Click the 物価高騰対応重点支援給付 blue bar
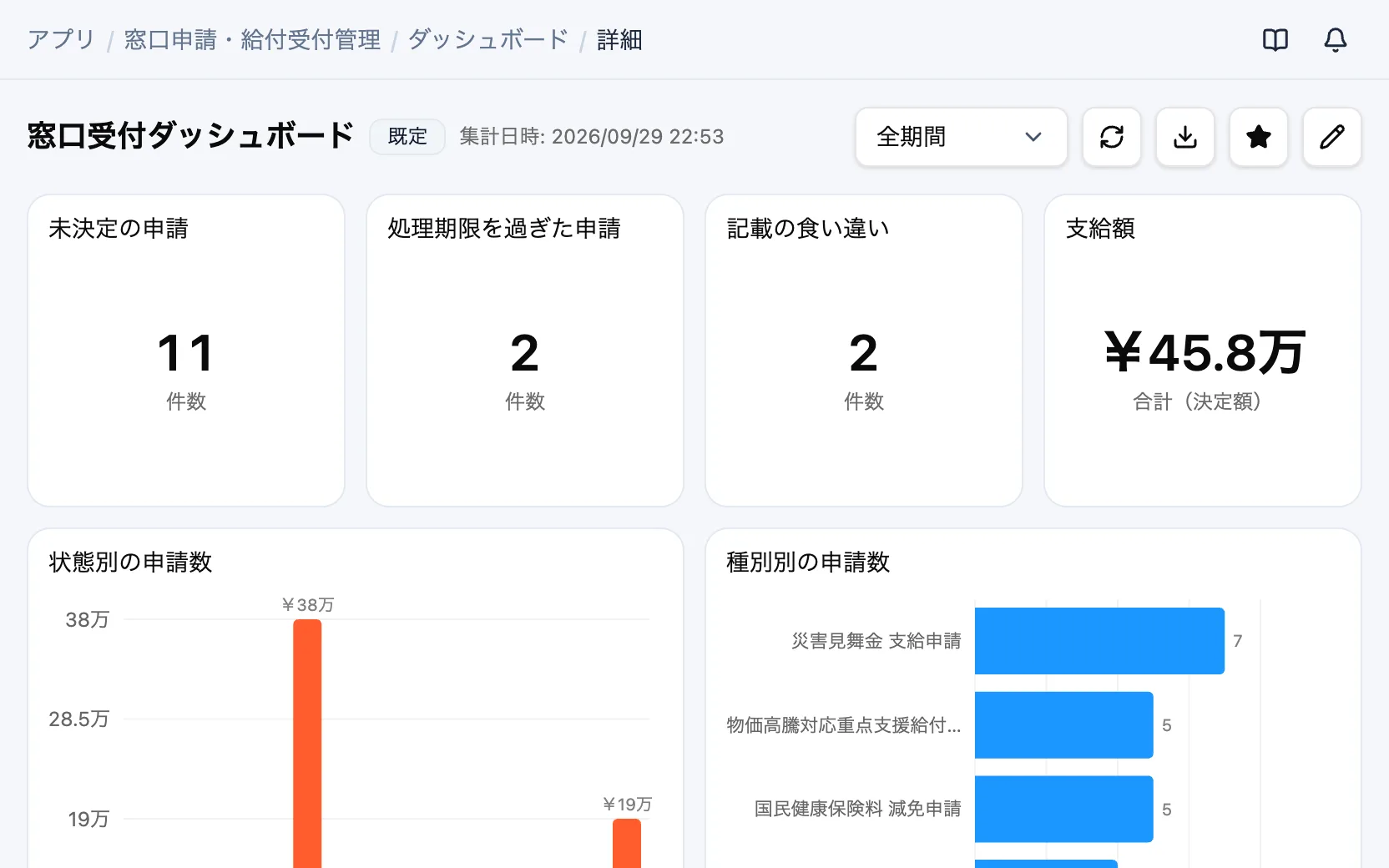This screenshot has height=868, width=1389. (x=1063, y=725)
